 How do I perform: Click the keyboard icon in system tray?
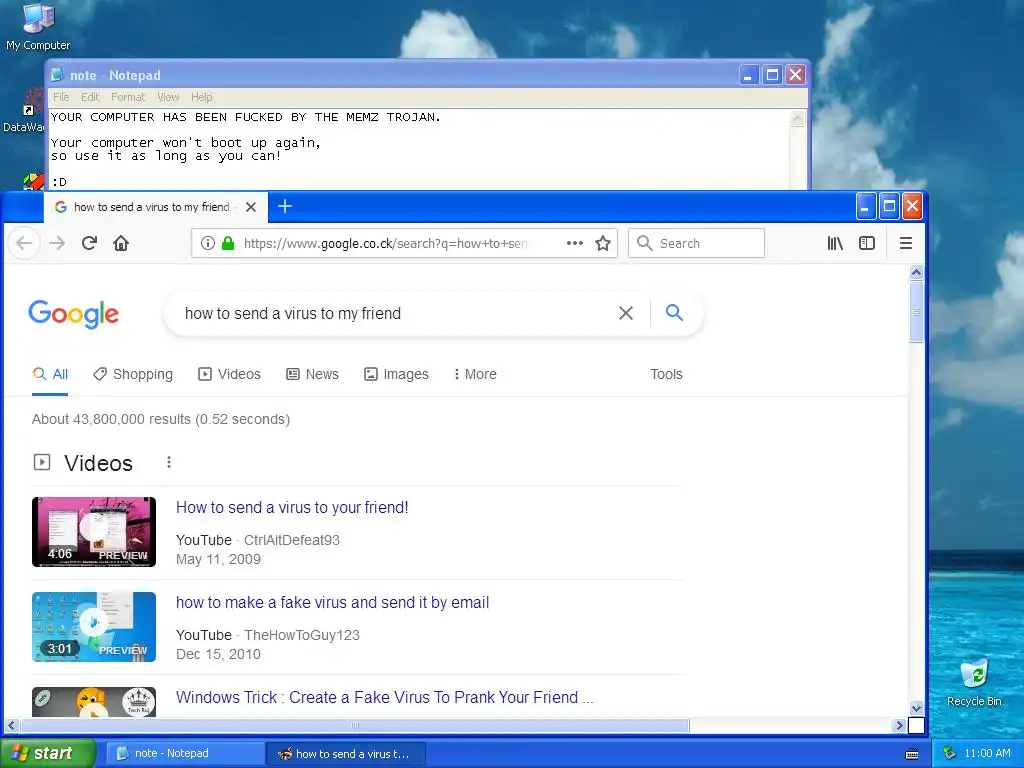912,754
